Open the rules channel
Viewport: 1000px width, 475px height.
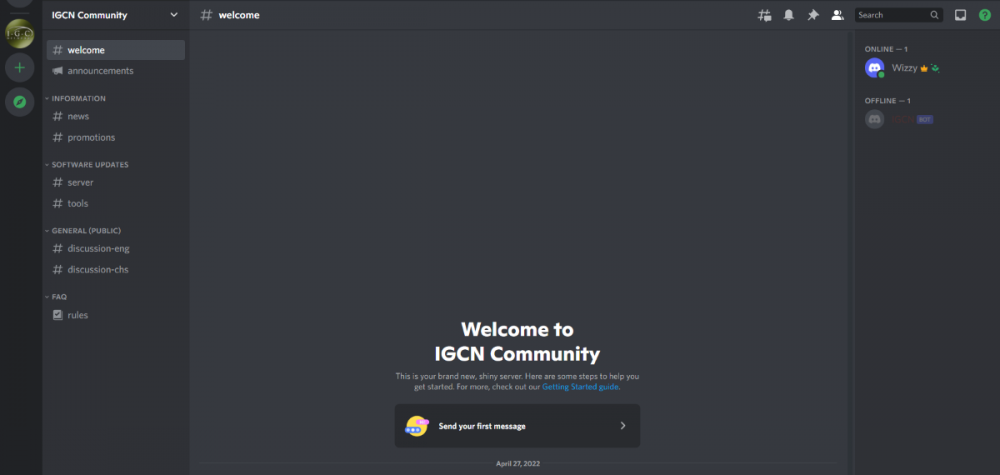point(116,315)
